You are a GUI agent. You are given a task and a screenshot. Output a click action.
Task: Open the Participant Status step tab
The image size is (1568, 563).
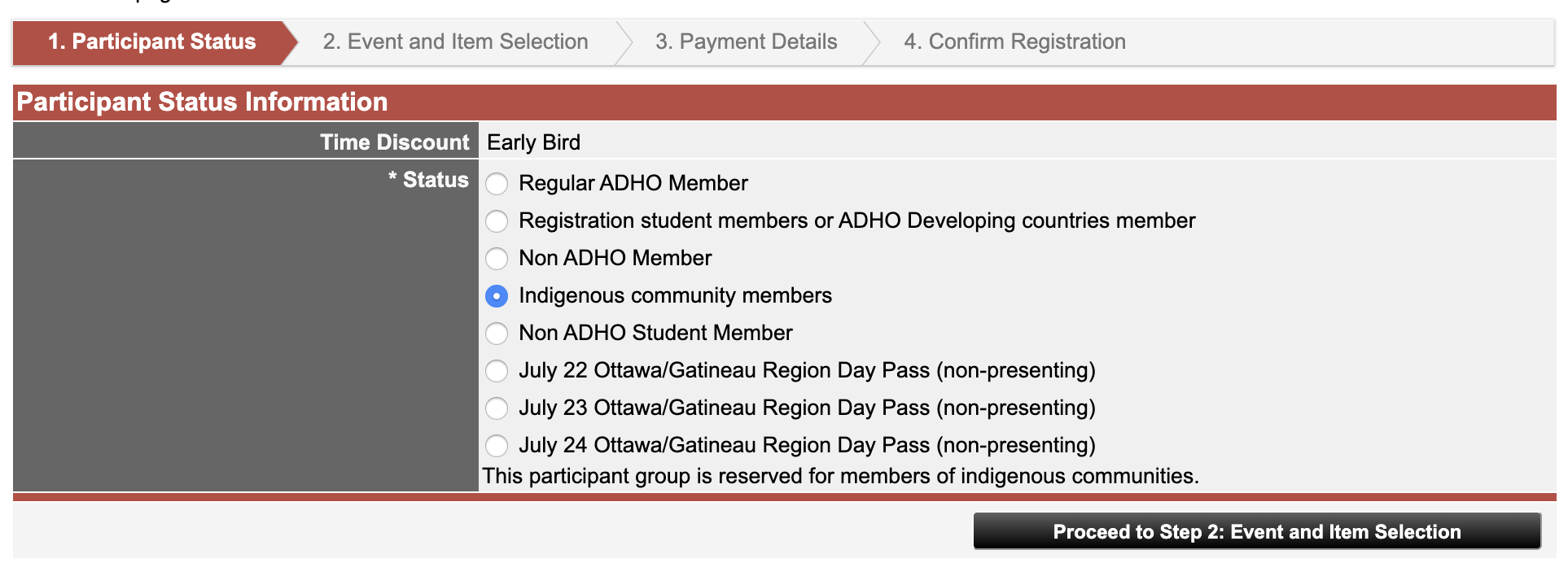click(x=152, y=41)
